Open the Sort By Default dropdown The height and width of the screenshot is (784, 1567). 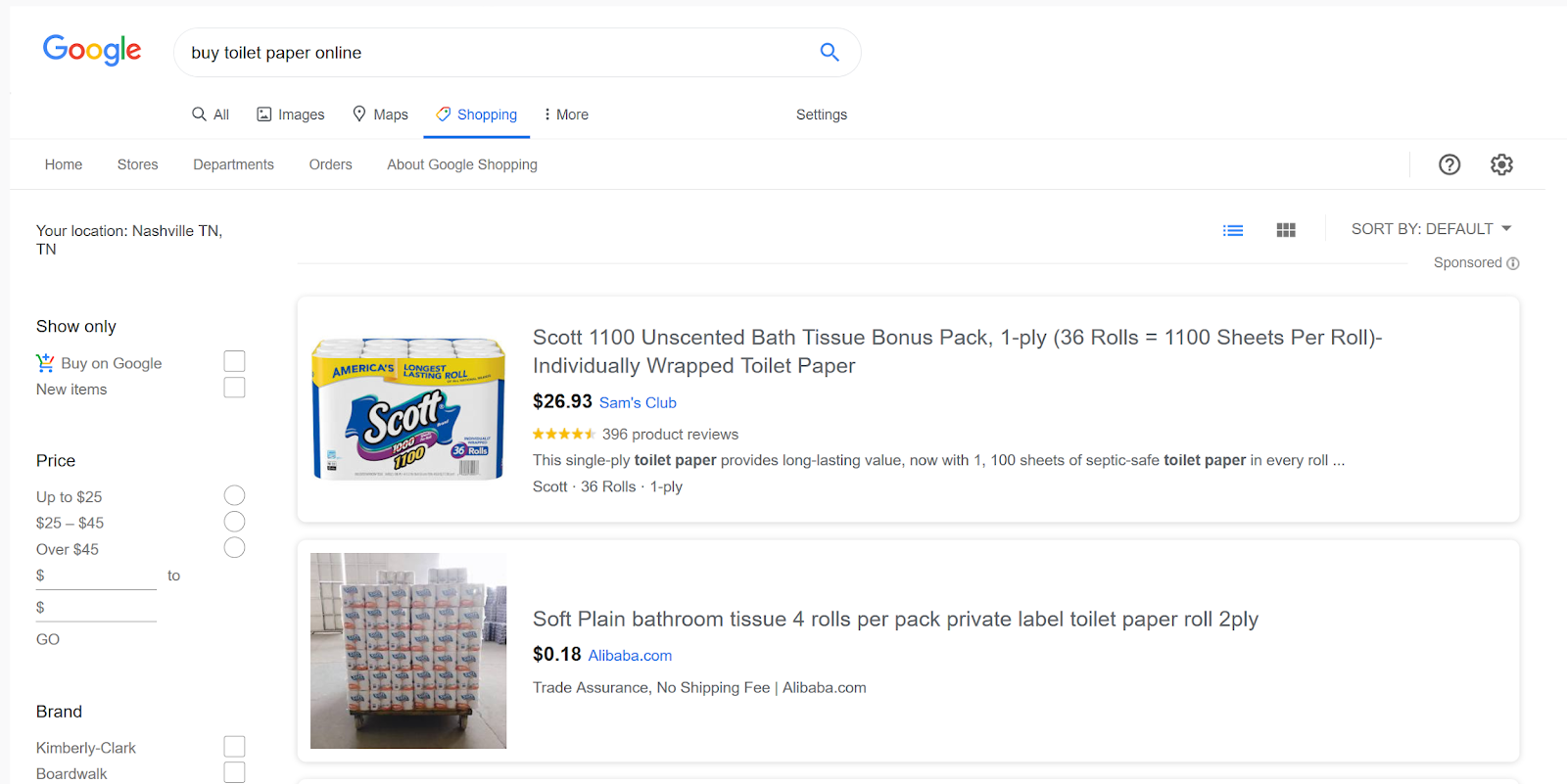[1432, 229]
